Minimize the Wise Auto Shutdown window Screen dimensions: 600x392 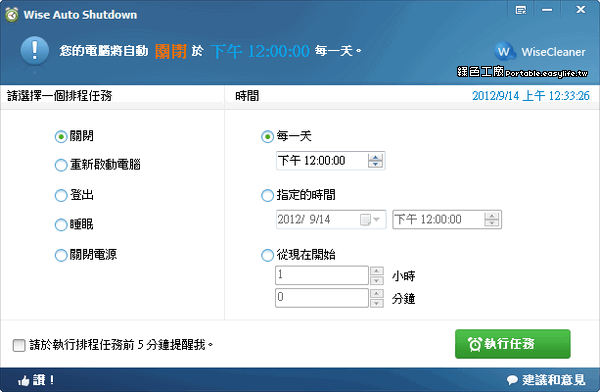point(547,10)
